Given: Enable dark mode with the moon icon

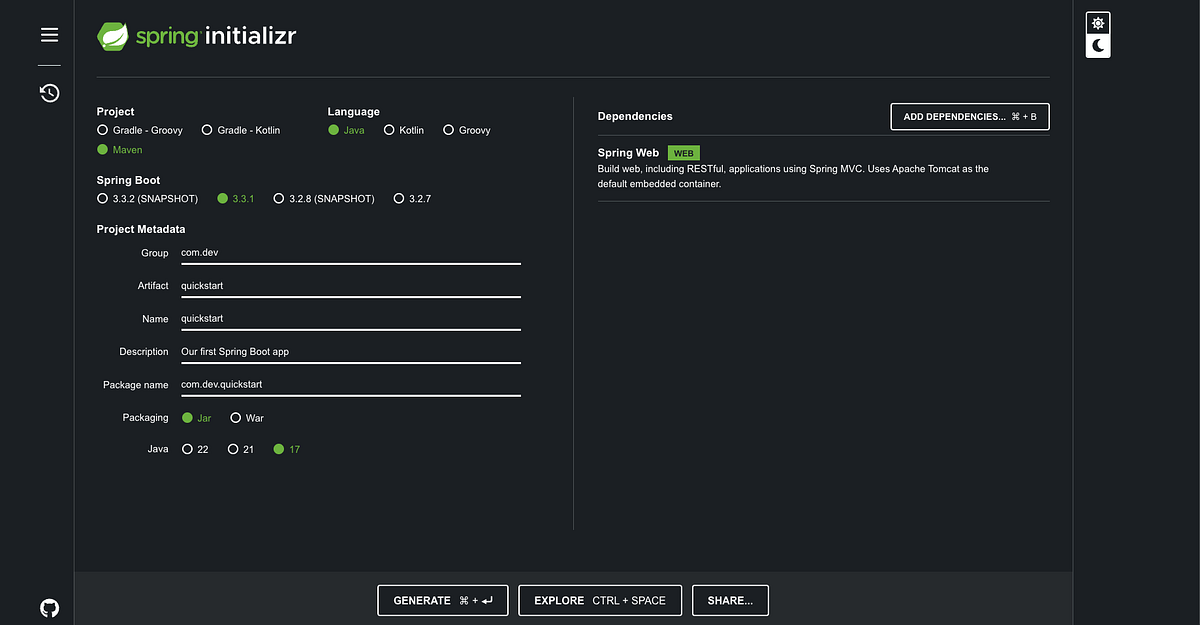Looking at the screenshot, I should tap(1097, 46).
